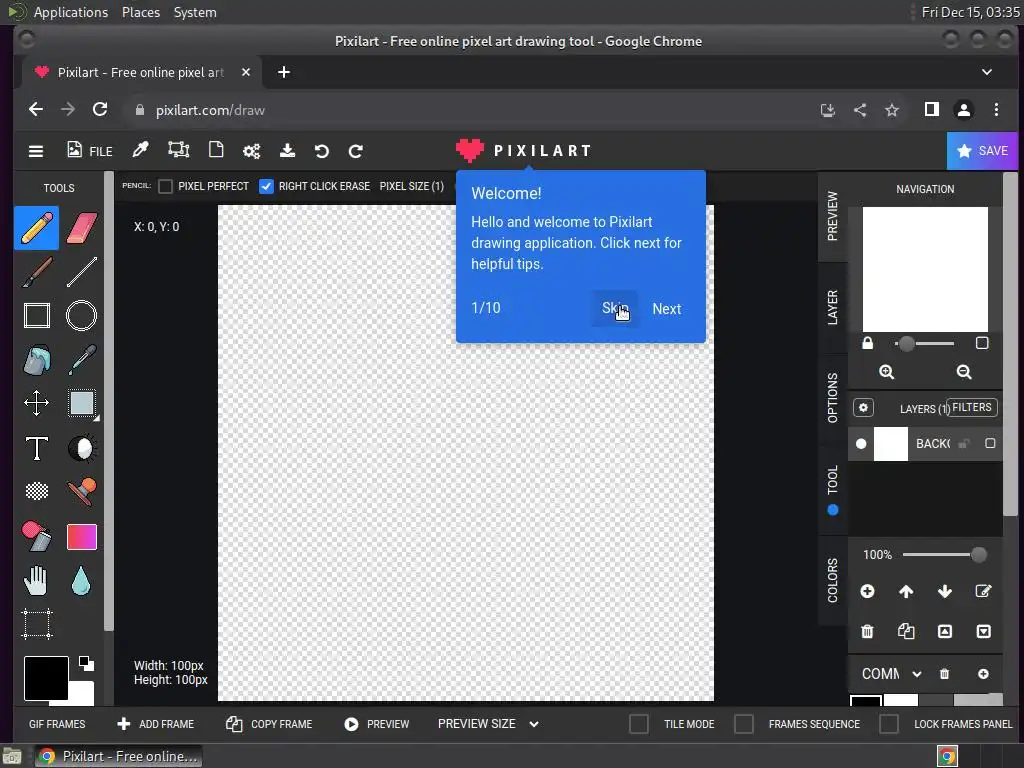Open the Layer side tab
This screenshot has width=1024, height=768.
pyautogui.click(x=833, y=307)
